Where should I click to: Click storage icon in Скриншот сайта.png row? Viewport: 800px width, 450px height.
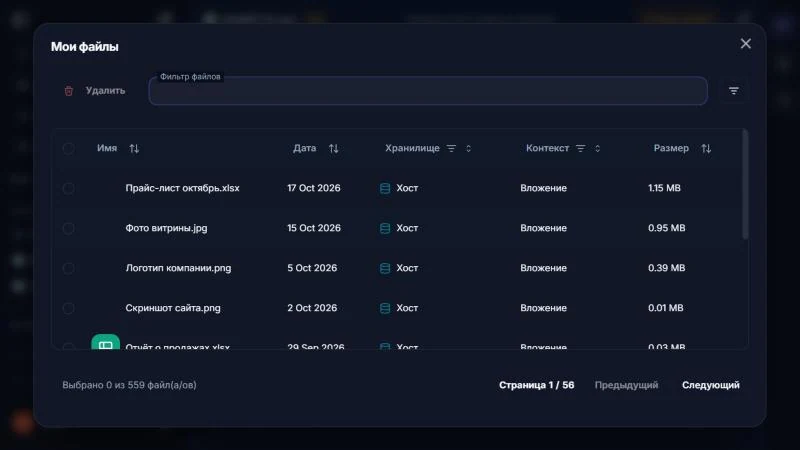(x=385, y=308)
